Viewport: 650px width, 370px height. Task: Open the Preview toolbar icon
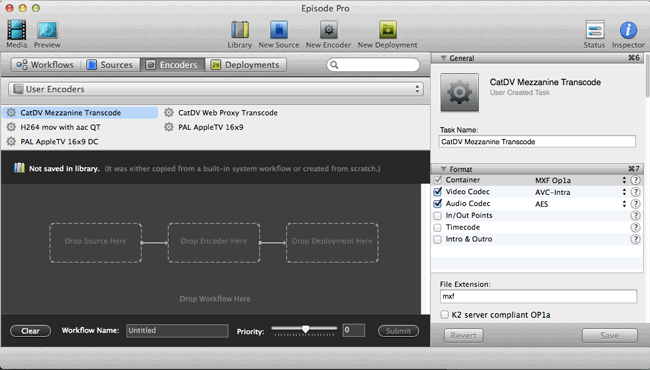[x=47, y=30]
